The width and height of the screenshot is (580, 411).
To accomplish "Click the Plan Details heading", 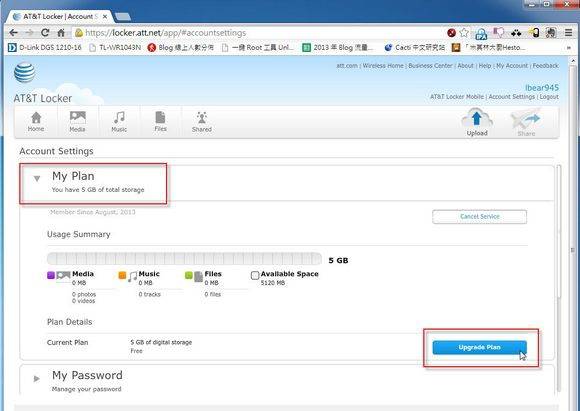I will click(70, 322).
